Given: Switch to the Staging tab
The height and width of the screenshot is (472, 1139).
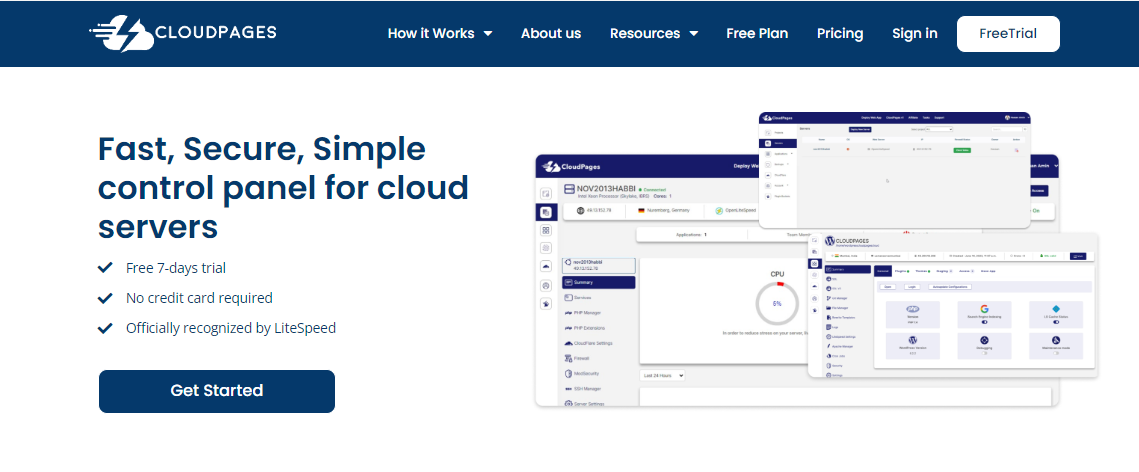Looking at the screenshot, I should [944, 271].
